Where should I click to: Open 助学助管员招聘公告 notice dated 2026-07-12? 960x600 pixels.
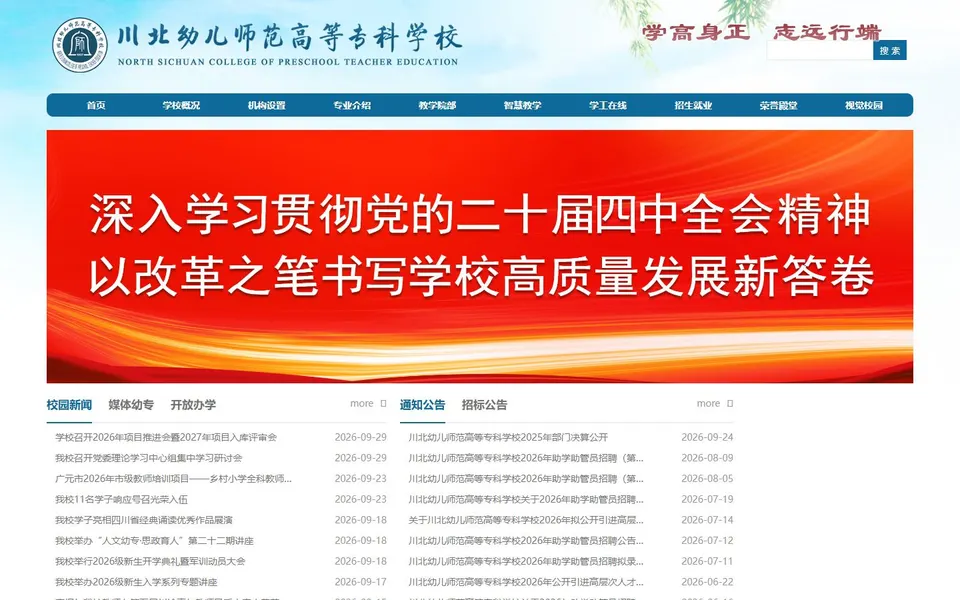tap(526, 541)
